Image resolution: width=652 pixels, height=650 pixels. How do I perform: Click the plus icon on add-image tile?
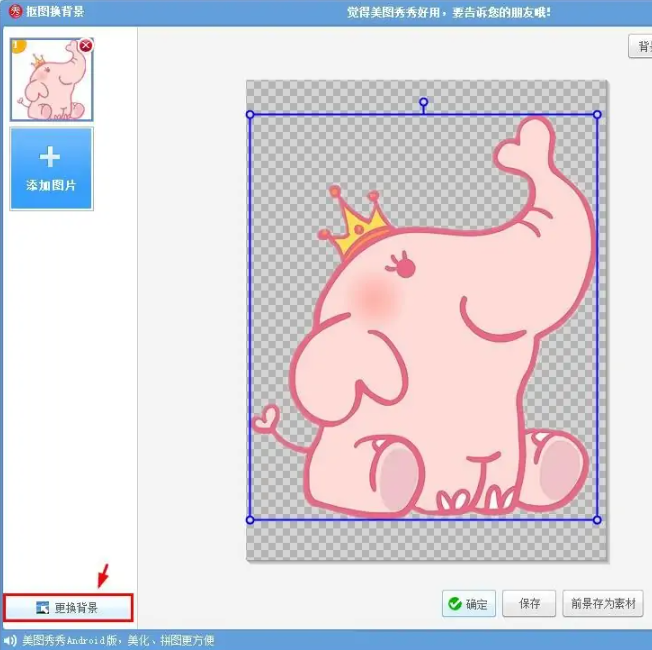tap(50, 157)
